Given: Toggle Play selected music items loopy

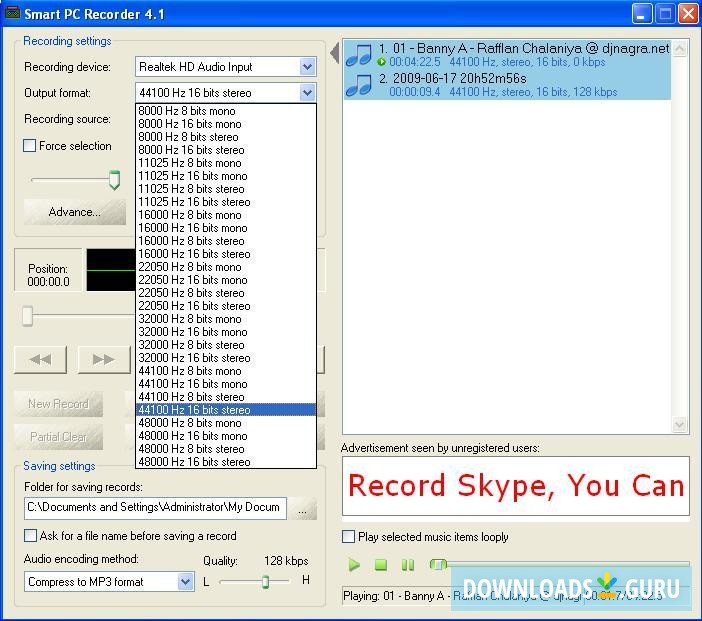Looking at the screenshot, I should point(349,537).
